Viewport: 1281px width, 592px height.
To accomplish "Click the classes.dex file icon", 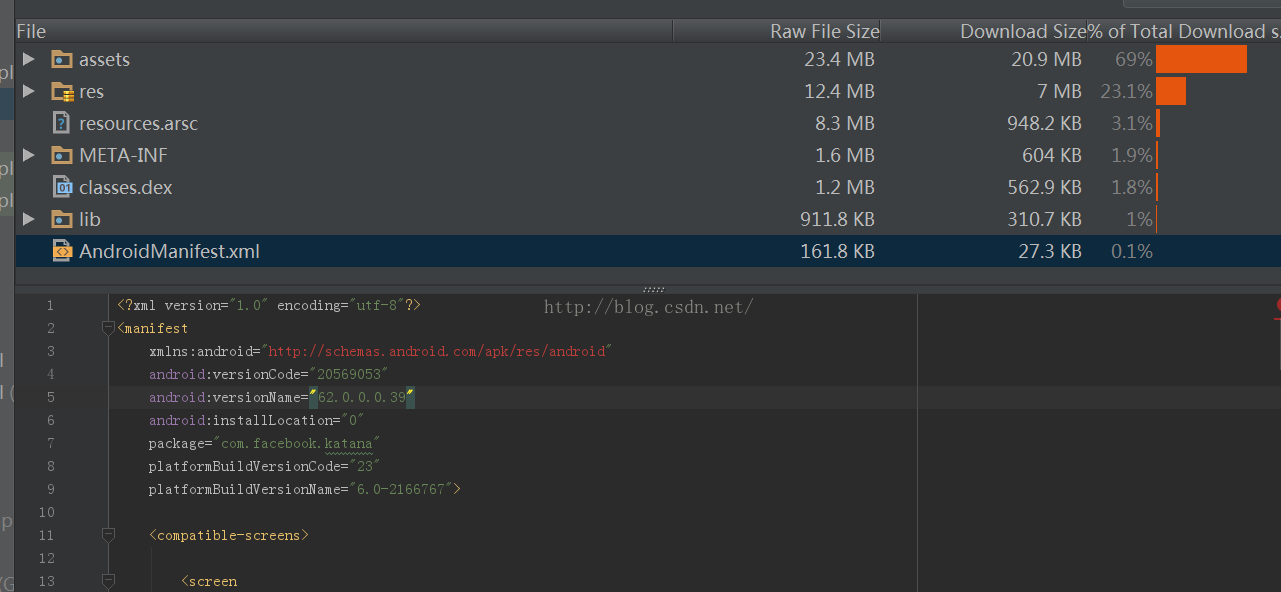I will (62, 187).
